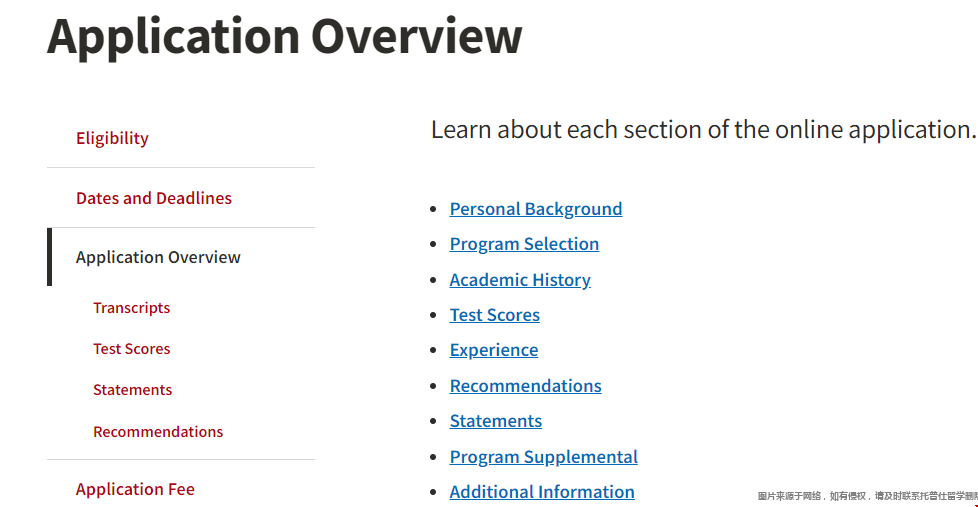Screen dimensions: 978x507
Task: Open the Program Supplemental link
Action: [x=543, y=457]
